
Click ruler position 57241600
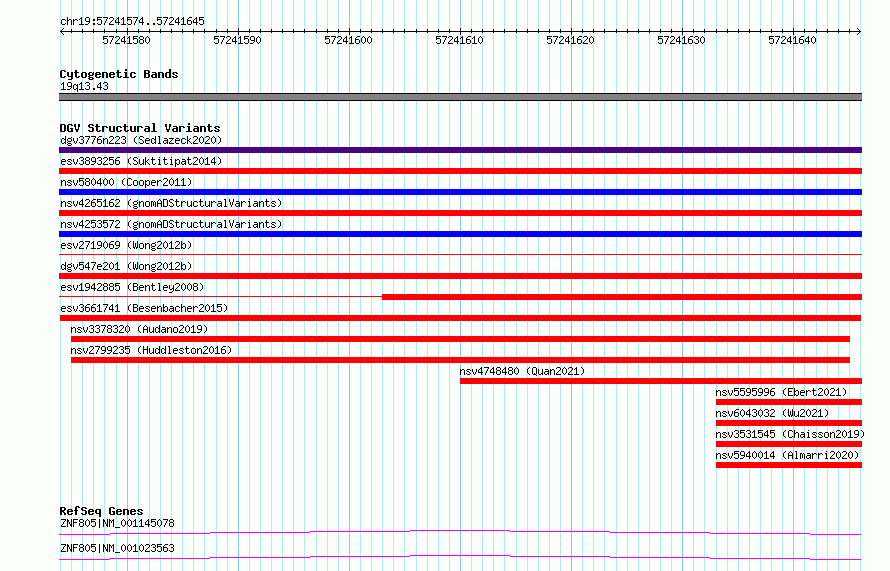click(348, 40)
